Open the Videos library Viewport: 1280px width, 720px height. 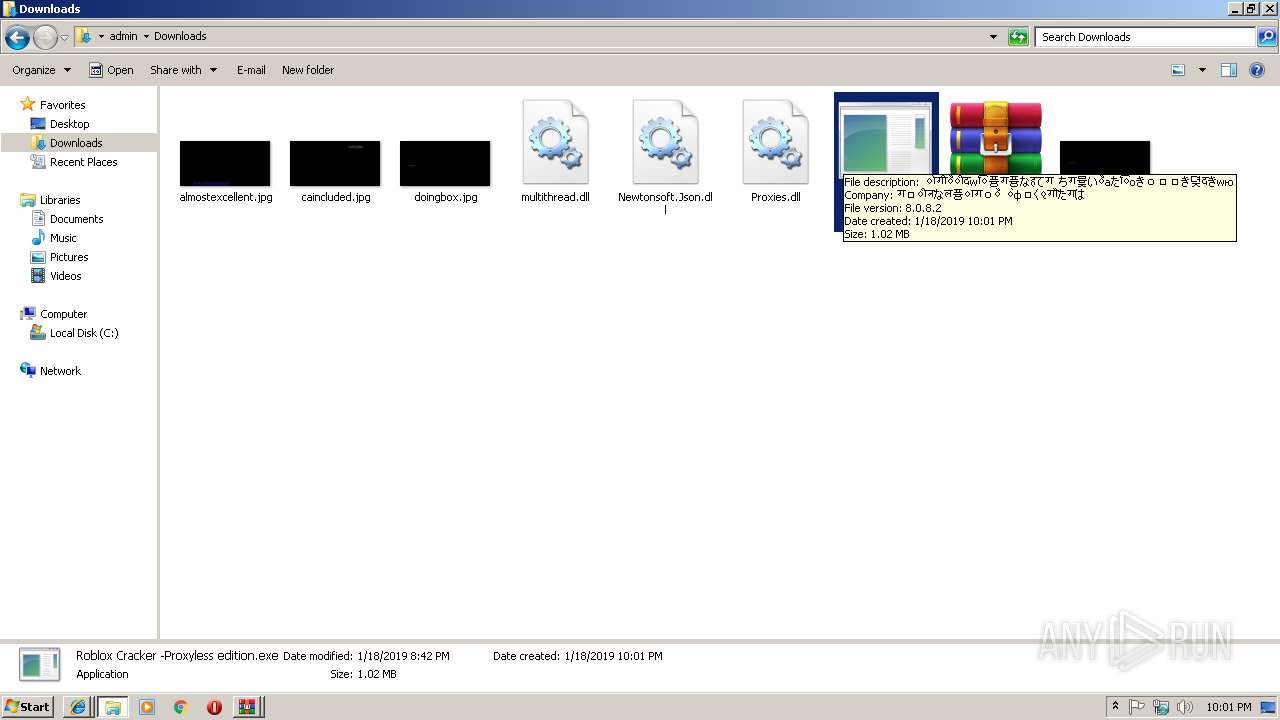coord(66,276)
